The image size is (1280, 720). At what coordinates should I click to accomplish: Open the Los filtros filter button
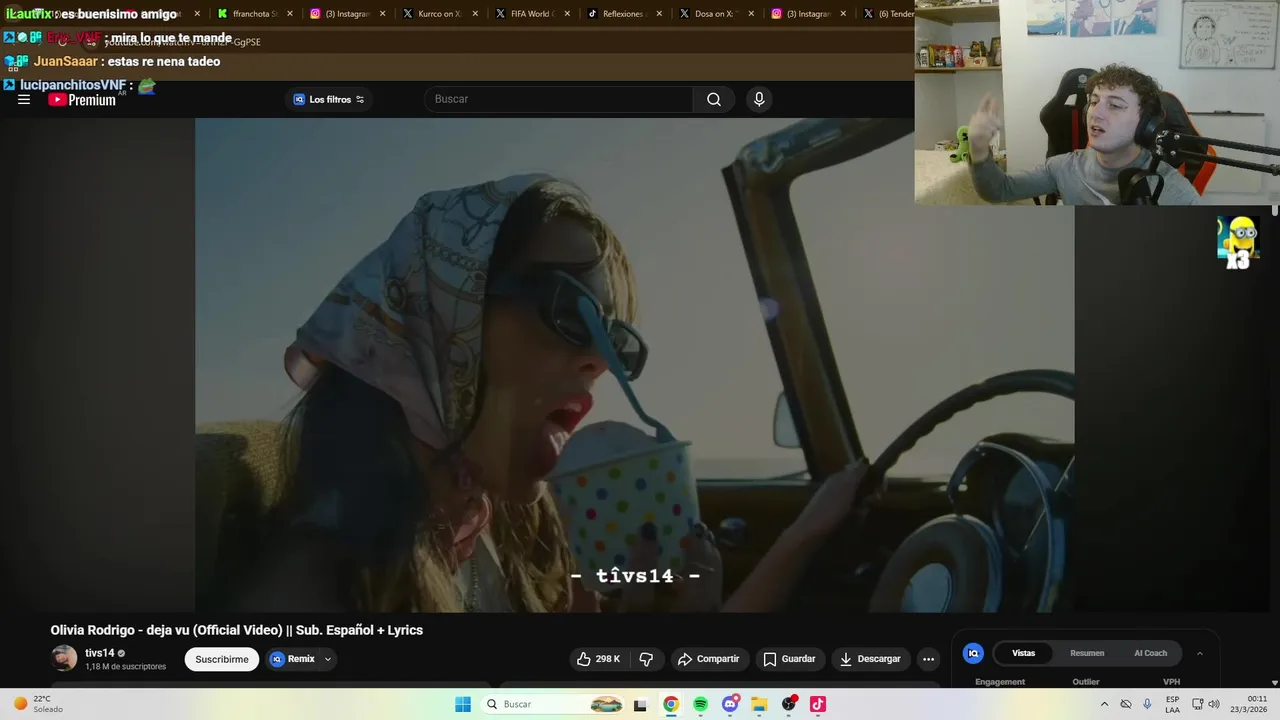pyautogui.click(x=329, y=99)
